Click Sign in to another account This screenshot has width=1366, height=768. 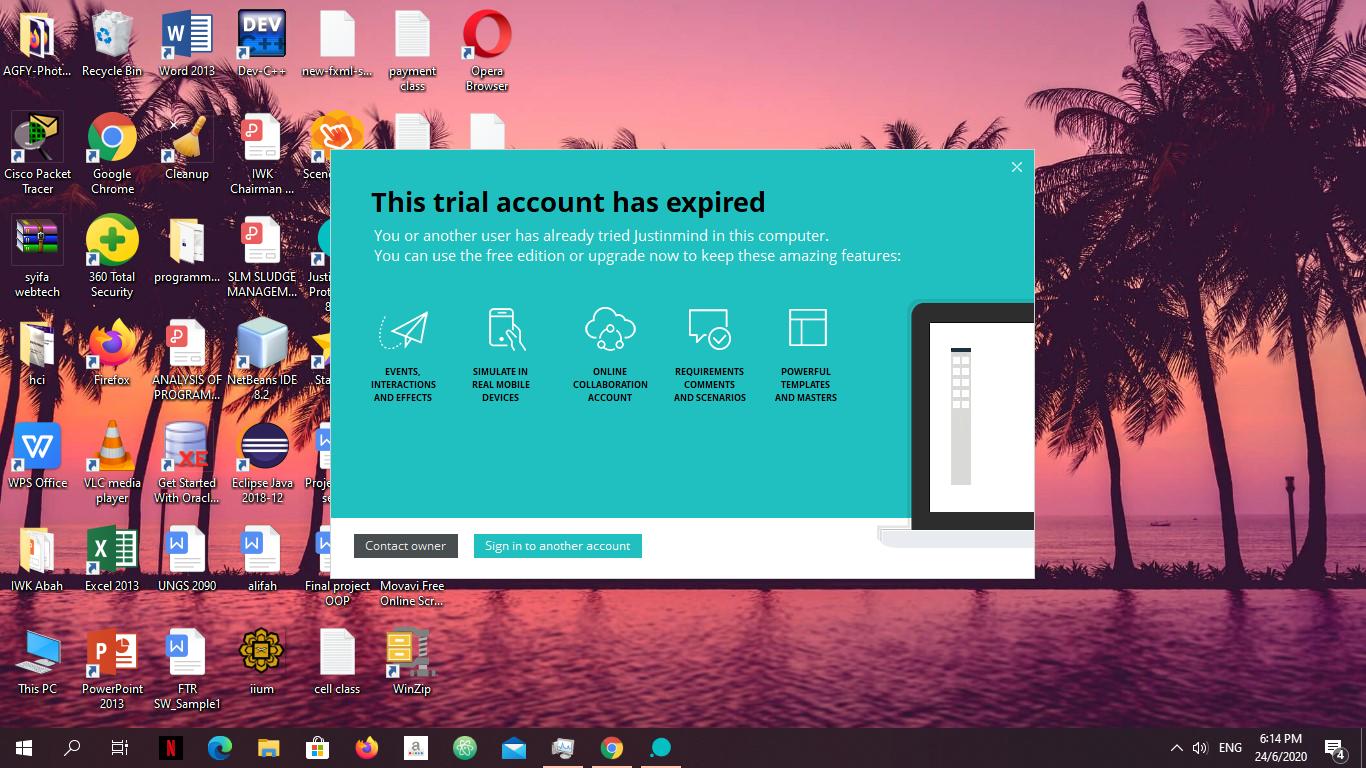click(x=557, y=546)
